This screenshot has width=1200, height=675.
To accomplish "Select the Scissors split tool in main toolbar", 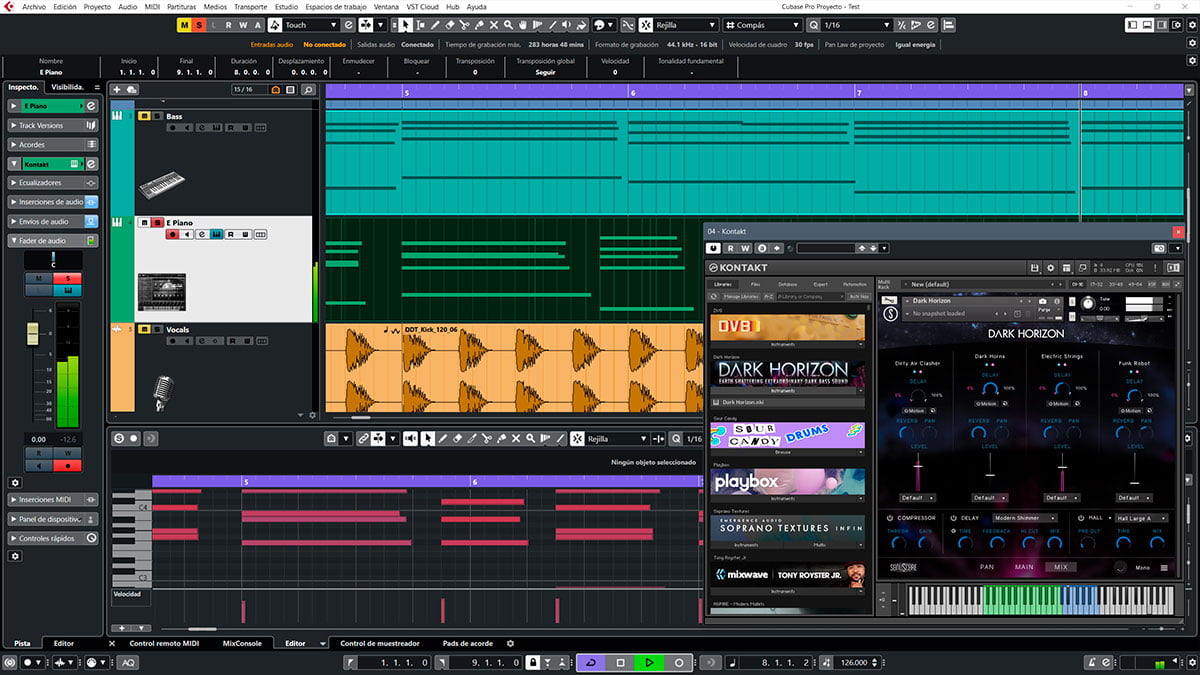I will point(466,25).
